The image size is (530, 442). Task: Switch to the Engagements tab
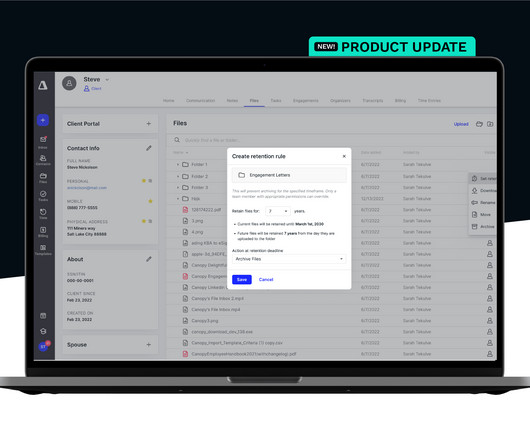(x=306, y=101)
